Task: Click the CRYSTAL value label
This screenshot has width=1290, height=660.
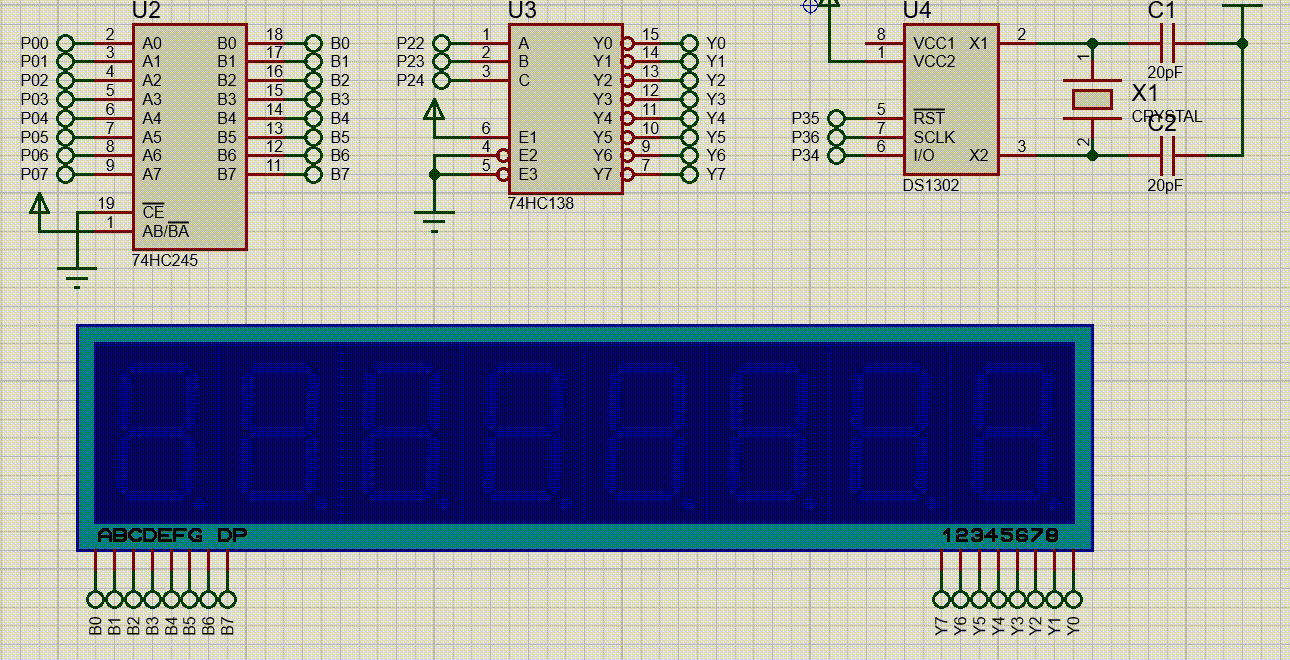Action: [x=1167, y=117]
